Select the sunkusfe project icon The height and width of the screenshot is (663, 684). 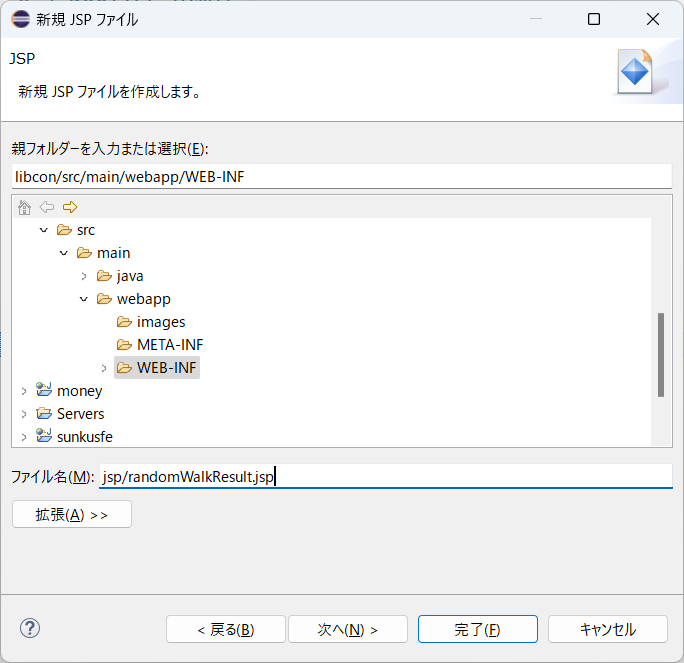coord(44,435)
